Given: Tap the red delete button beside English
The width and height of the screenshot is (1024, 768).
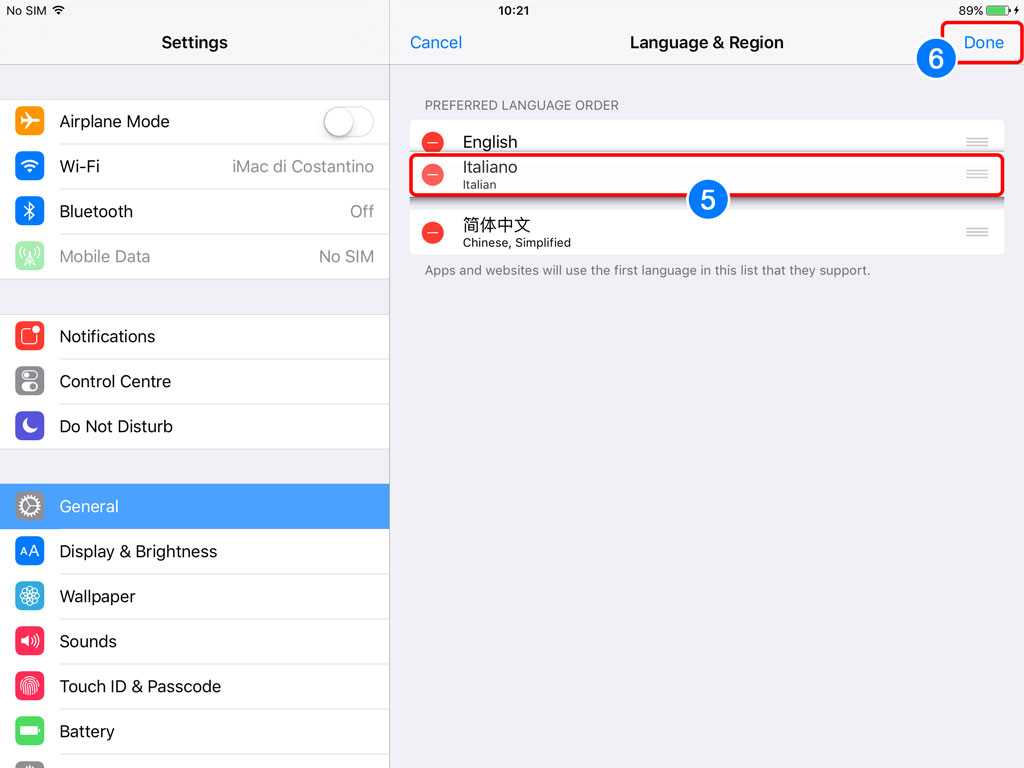Looking at the screenshot, I should pos(432,142).
